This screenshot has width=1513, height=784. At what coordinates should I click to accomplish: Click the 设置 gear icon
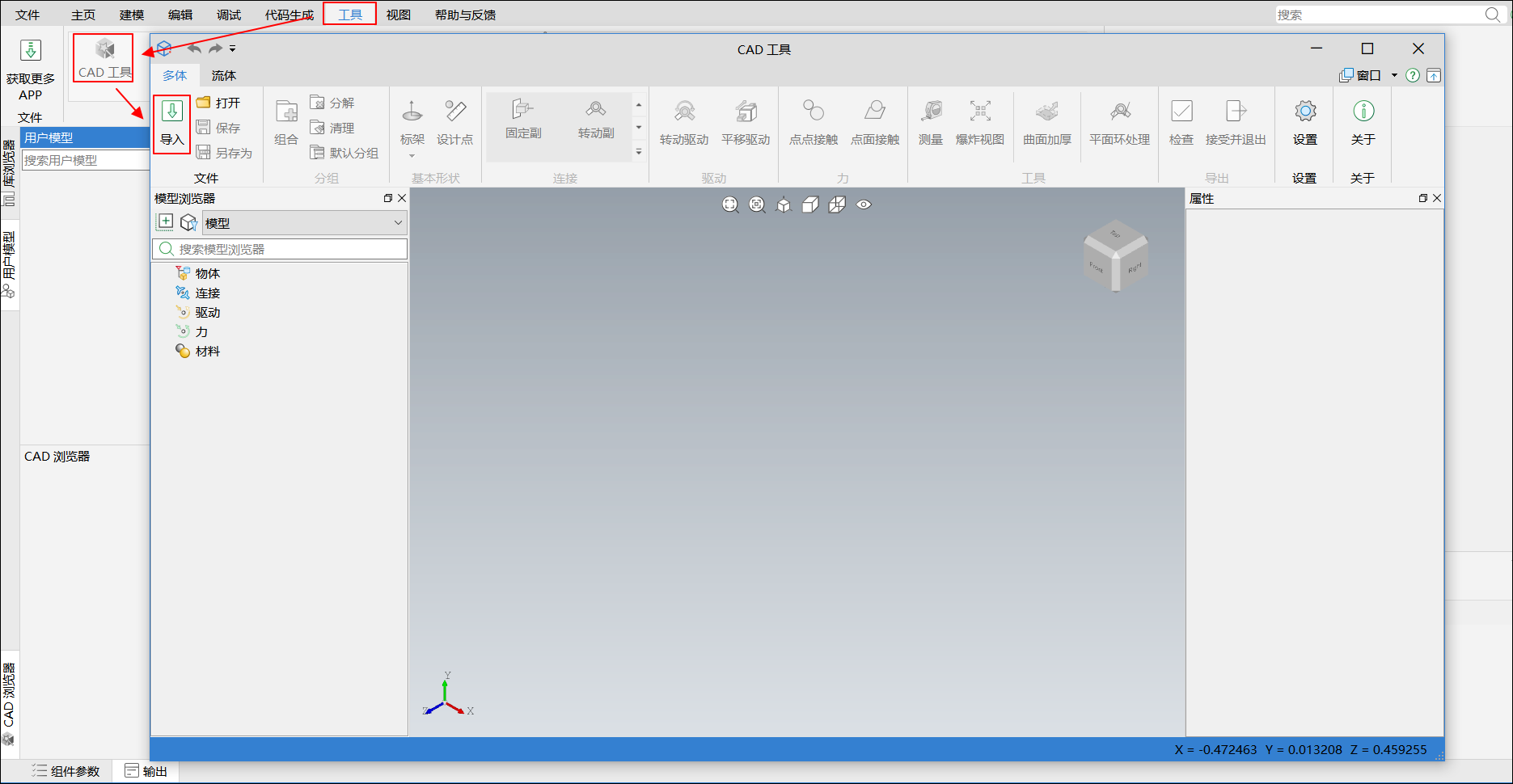pos(1304,112)
